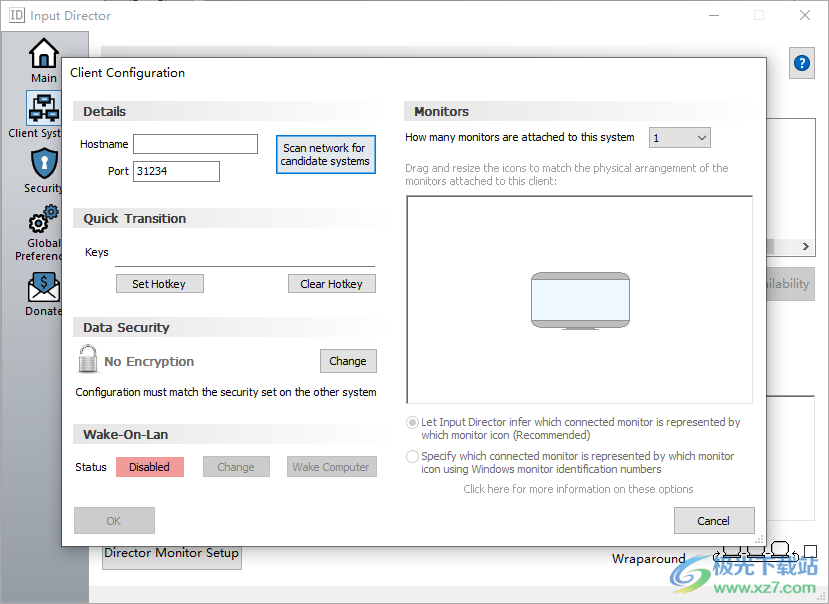Image resolution: width=829 pixels, height=604 pixels.
Task: Click inside the Hostname input field
Action: [x=195, y=143]
